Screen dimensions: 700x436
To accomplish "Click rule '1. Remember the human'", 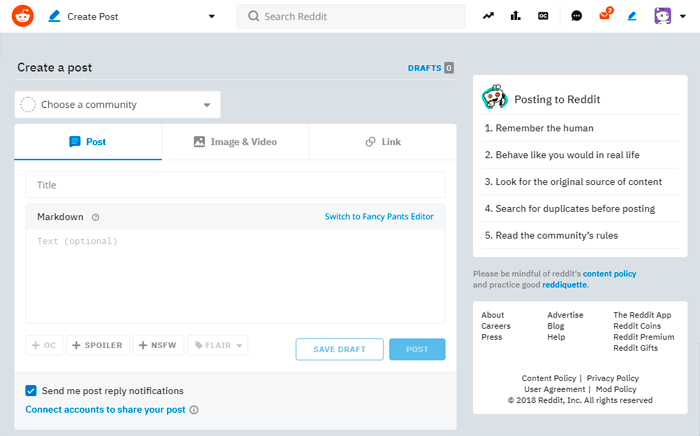I will pos(539,128).
